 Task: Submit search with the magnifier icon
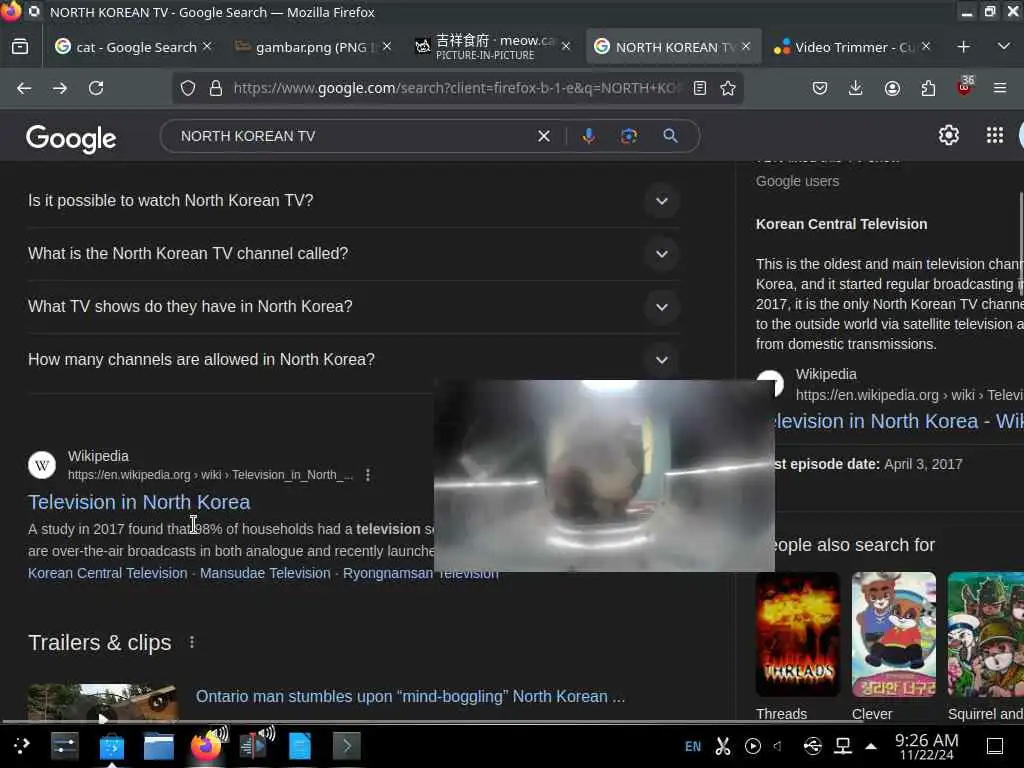click(x=670, y=136)
